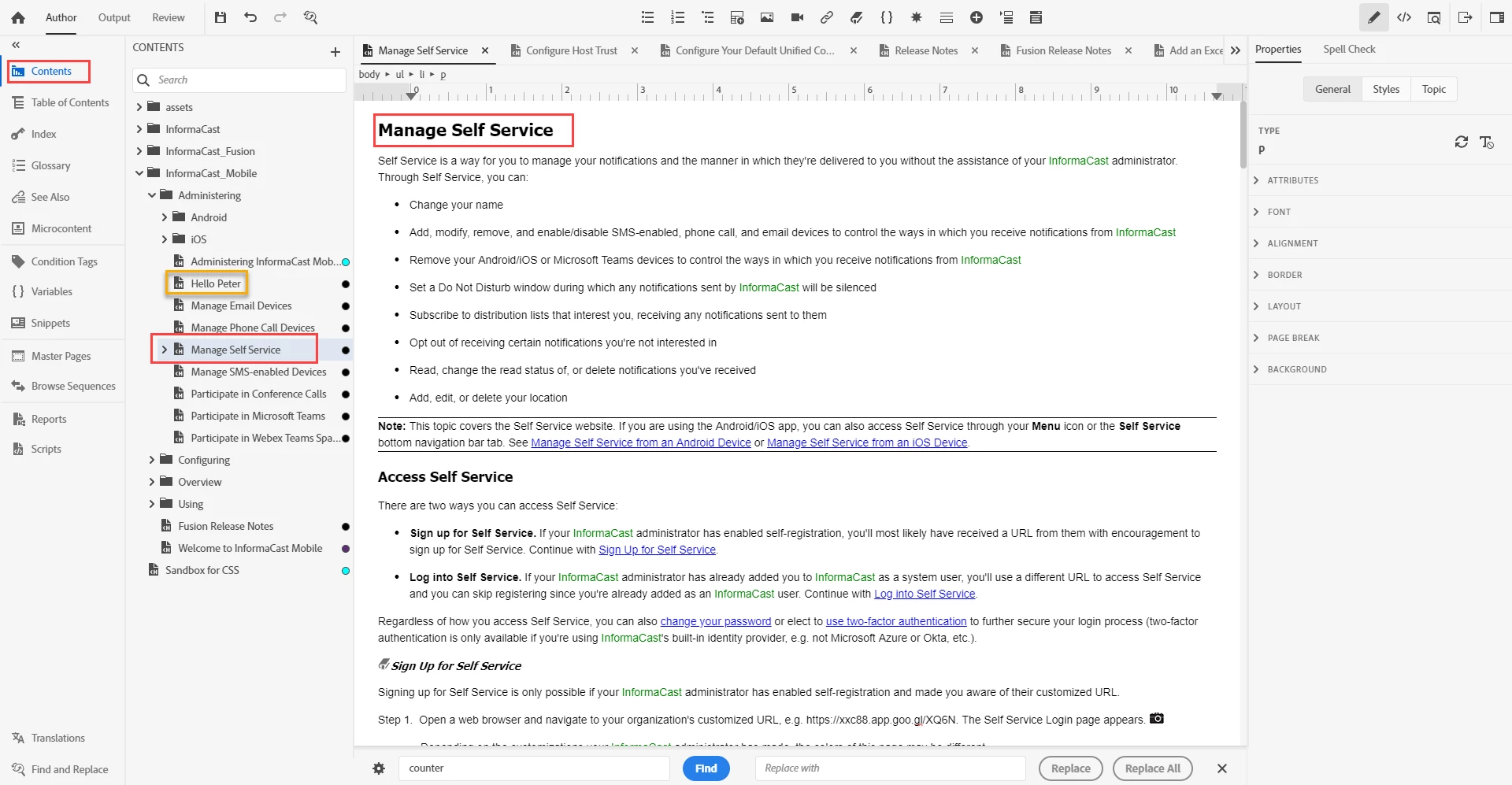Click the highlighter-style toolbar icon
Screen dimensions: 1512x785
(x=857, y=17)
